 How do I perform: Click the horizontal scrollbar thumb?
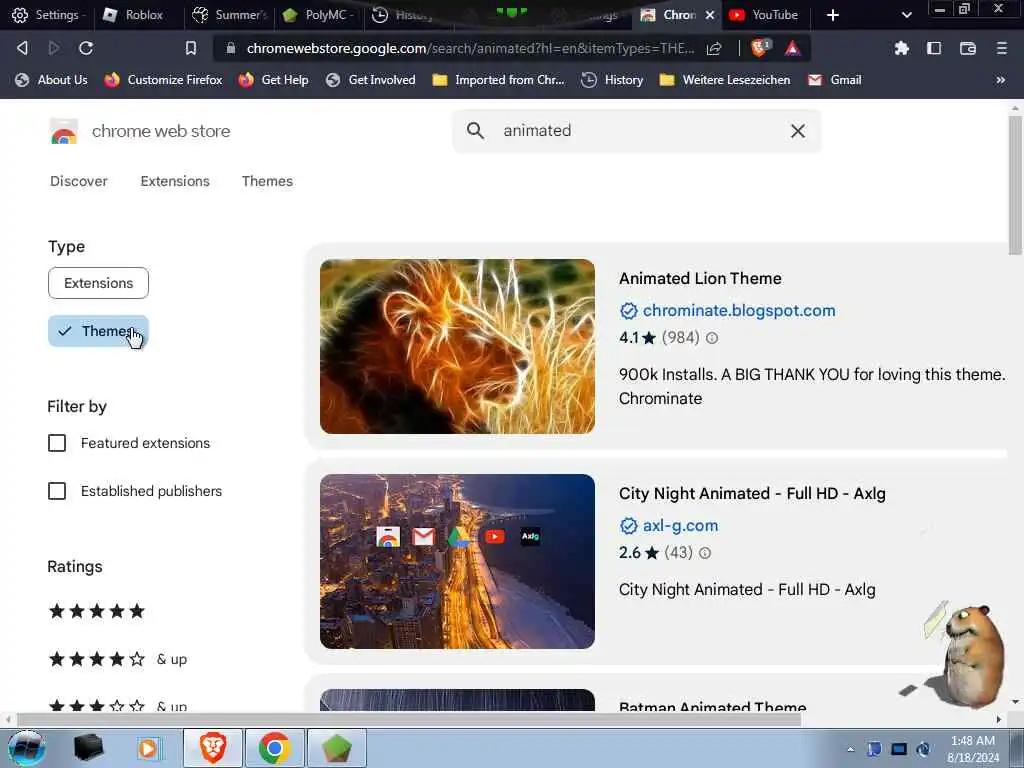409,720
